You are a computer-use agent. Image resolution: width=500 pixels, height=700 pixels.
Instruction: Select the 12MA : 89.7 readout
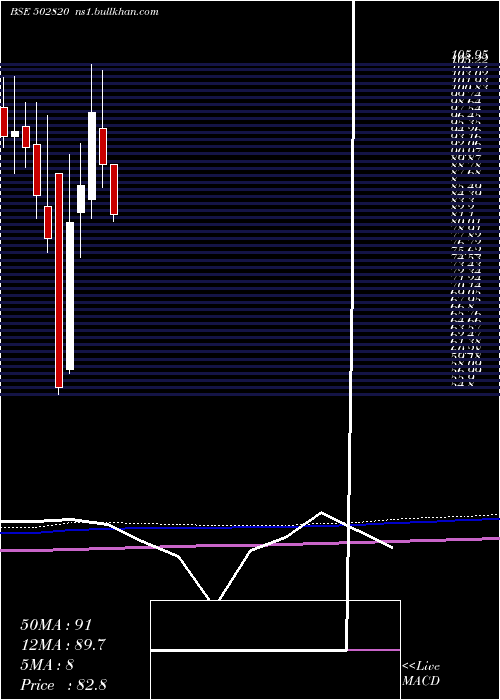click(63, 645)
